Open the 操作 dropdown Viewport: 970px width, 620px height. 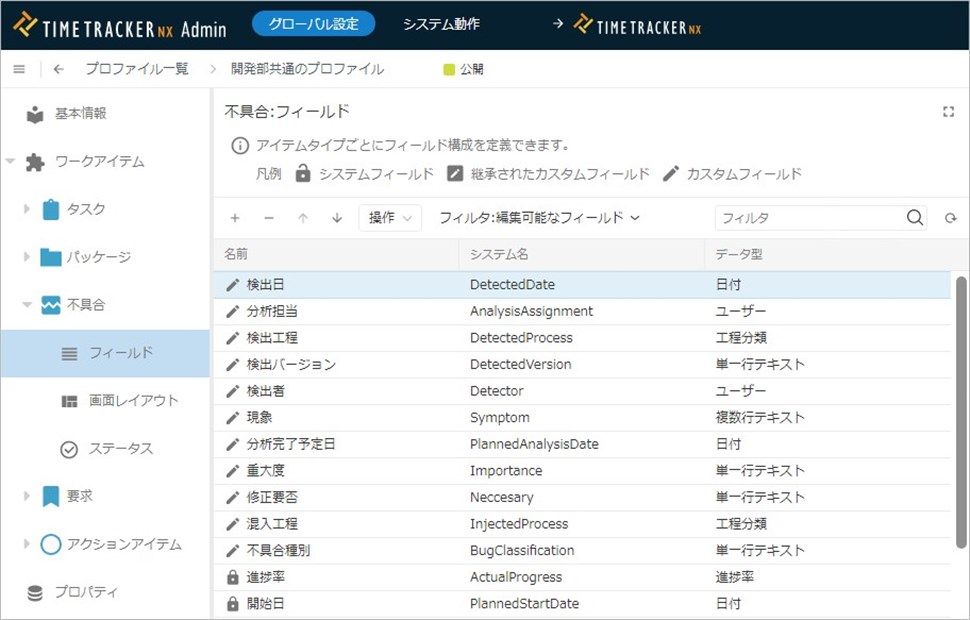(390, 218)
